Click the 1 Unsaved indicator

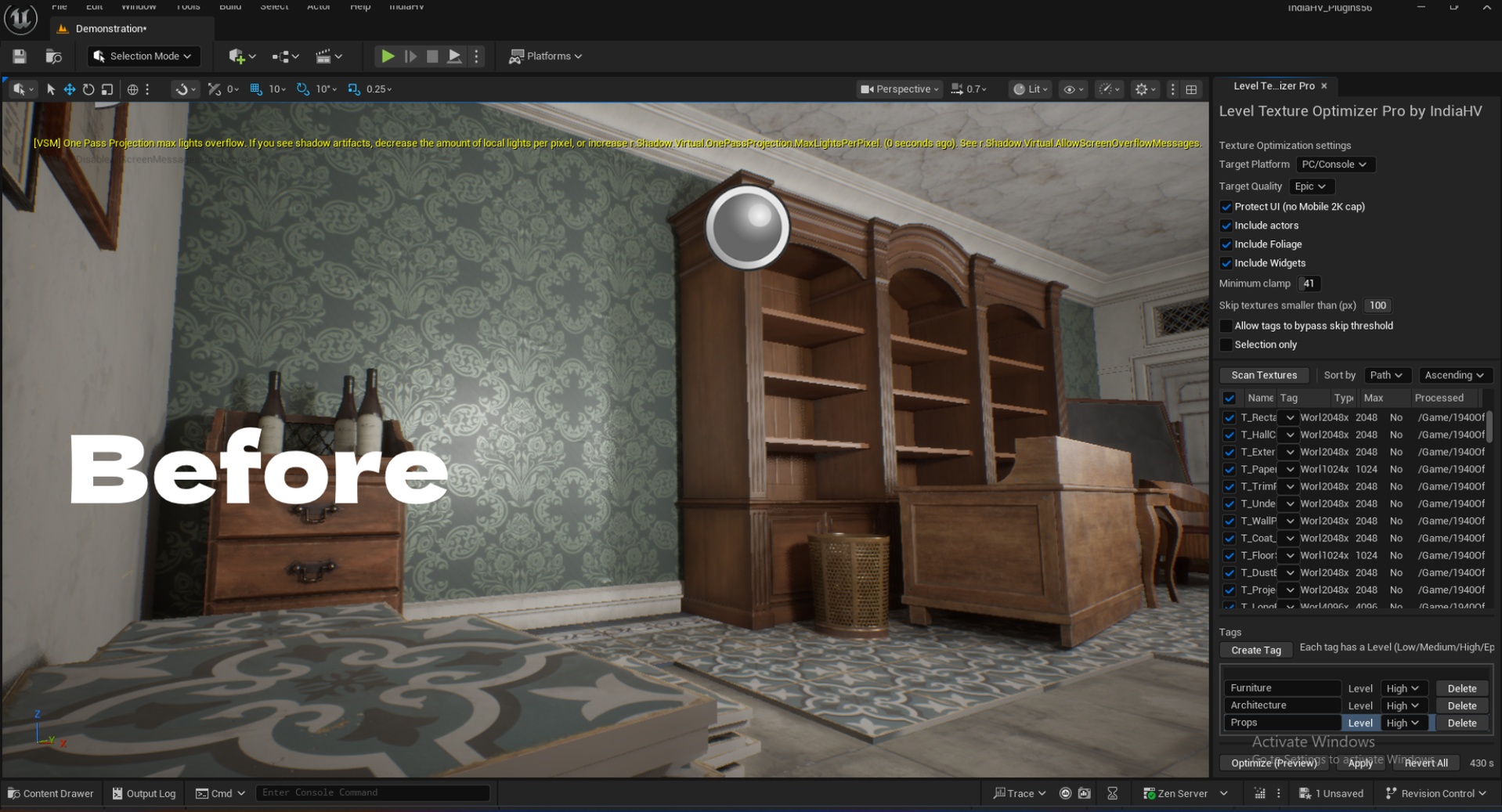(x=1331, y=793)
